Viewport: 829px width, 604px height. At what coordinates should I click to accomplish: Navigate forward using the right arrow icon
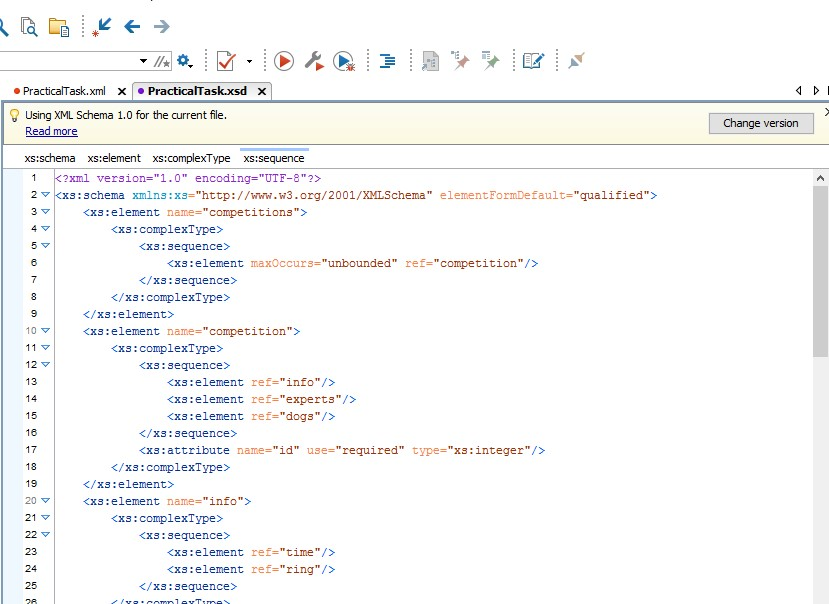(162, 27)
